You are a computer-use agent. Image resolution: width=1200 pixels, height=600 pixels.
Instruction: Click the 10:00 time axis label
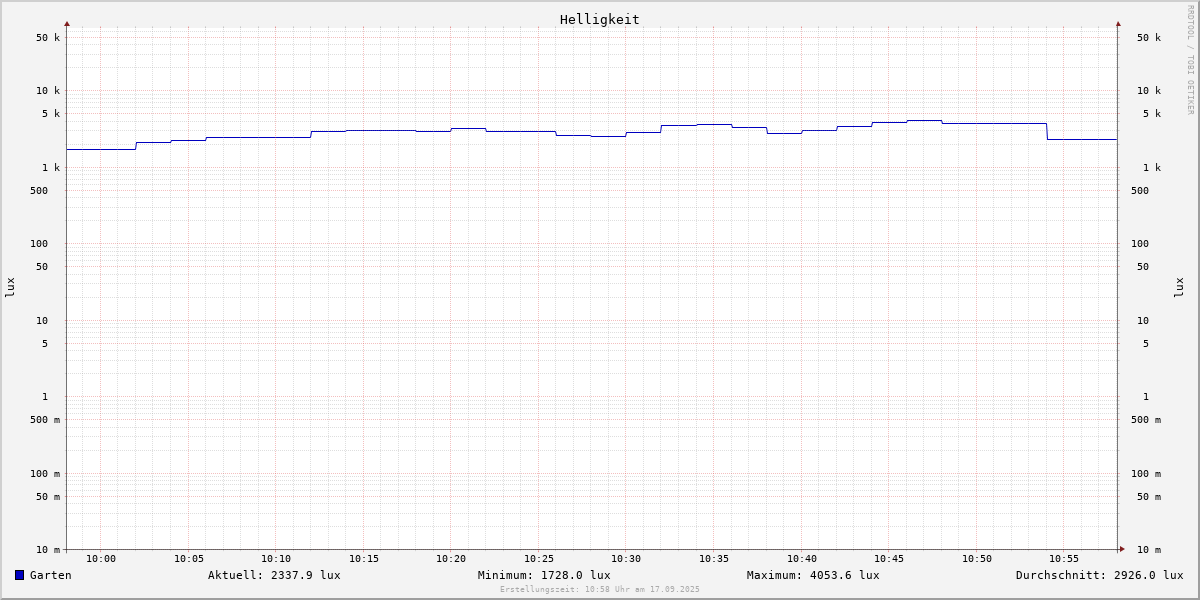(101, 559)
